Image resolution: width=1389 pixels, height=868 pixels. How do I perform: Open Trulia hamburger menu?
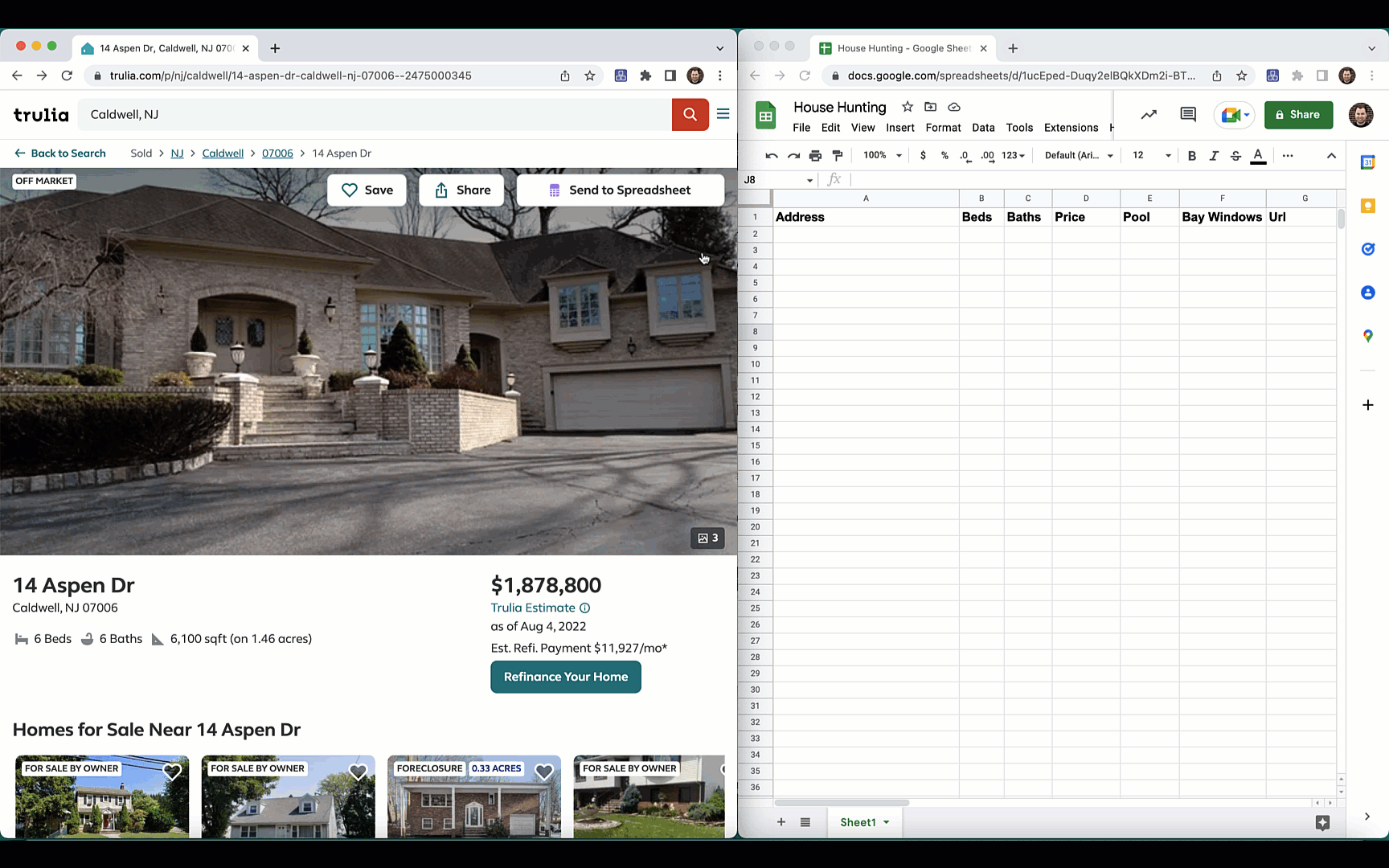723,114
